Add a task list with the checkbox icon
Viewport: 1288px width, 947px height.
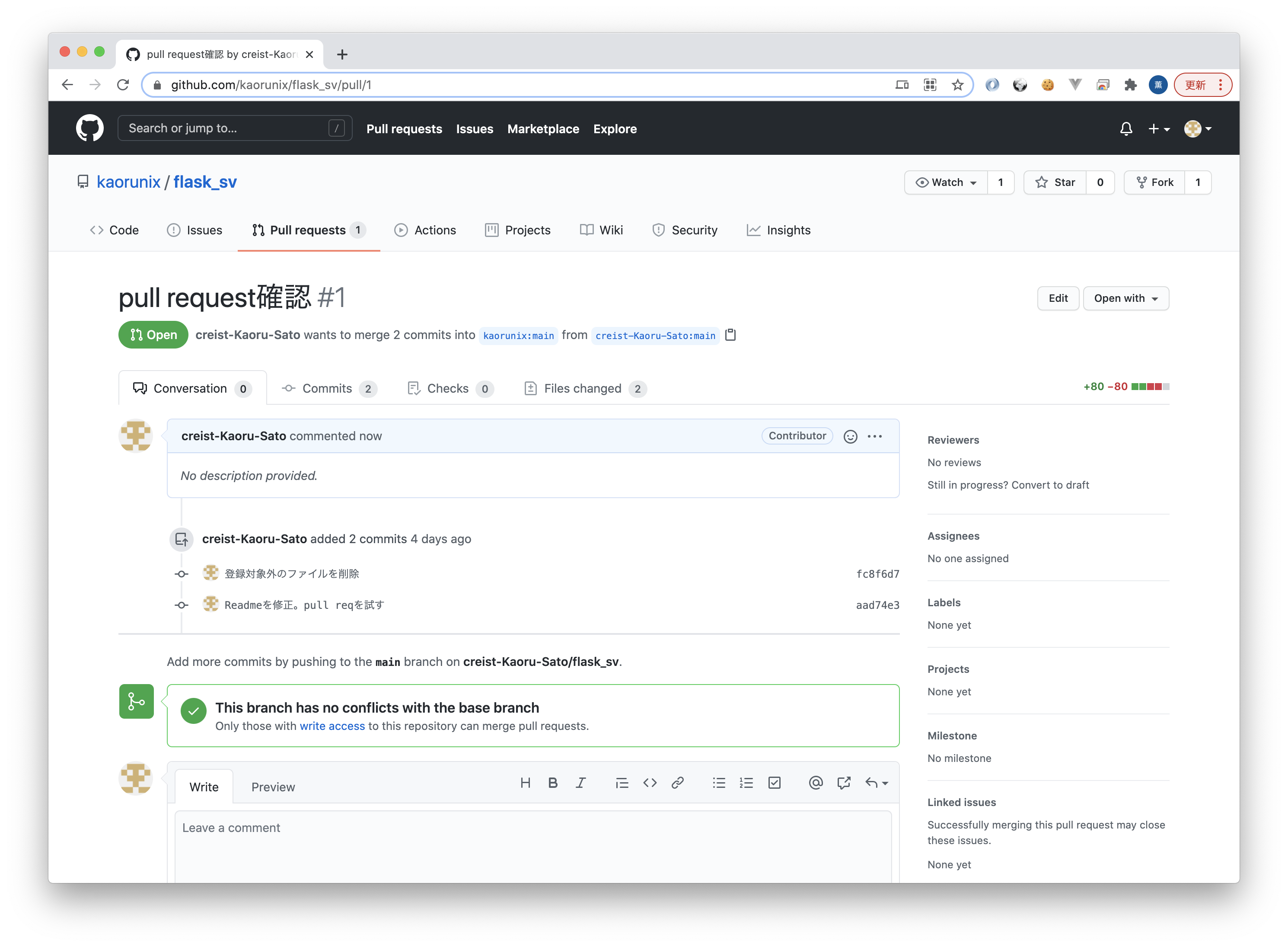point(774,783)
